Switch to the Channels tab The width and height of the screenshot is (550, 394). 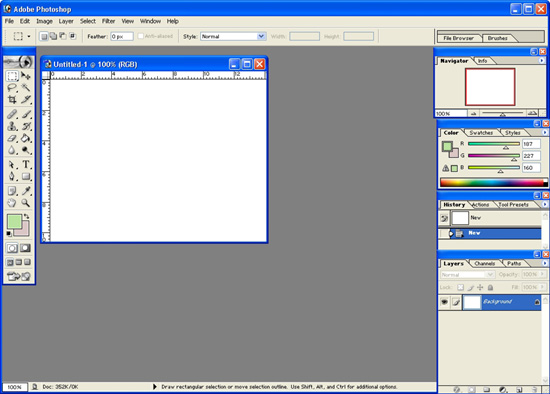[484, 263]
